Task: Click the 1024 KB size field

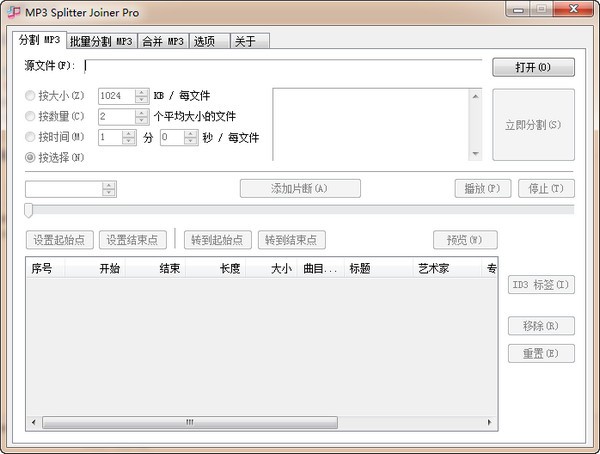Action: (x=117, y=96)
